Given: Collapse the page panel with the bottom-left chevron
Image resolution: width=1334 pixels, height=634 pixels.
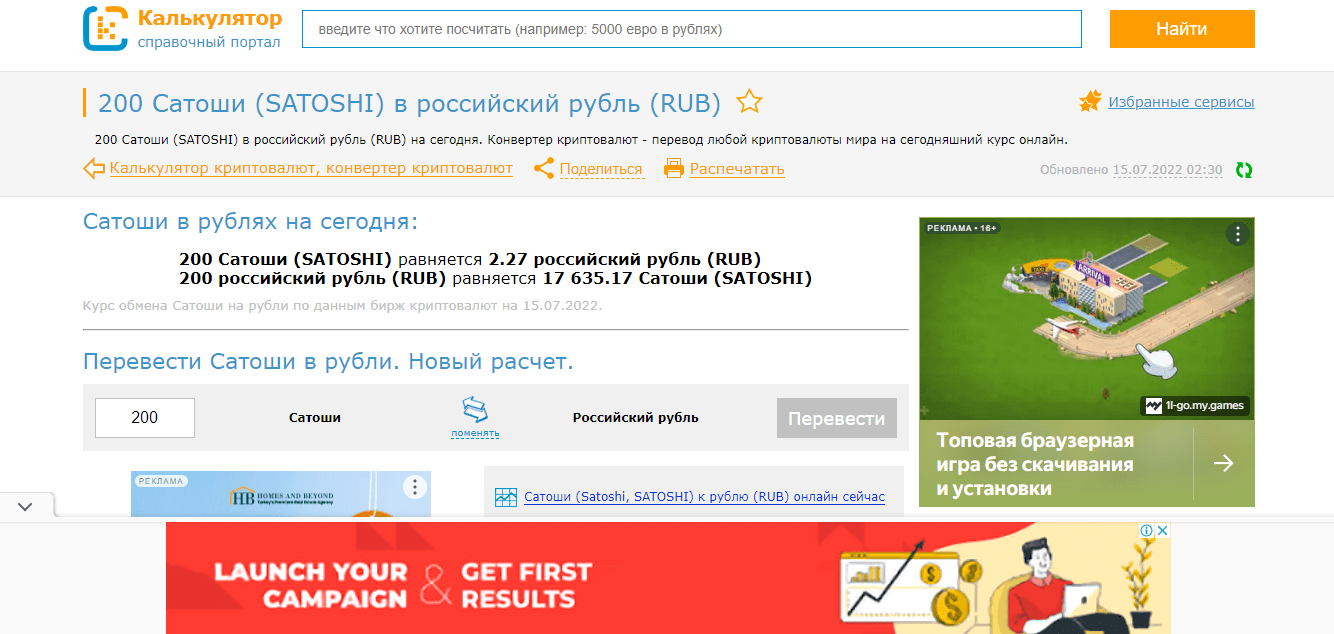Looking at the screenshot, I should (26, 506).
